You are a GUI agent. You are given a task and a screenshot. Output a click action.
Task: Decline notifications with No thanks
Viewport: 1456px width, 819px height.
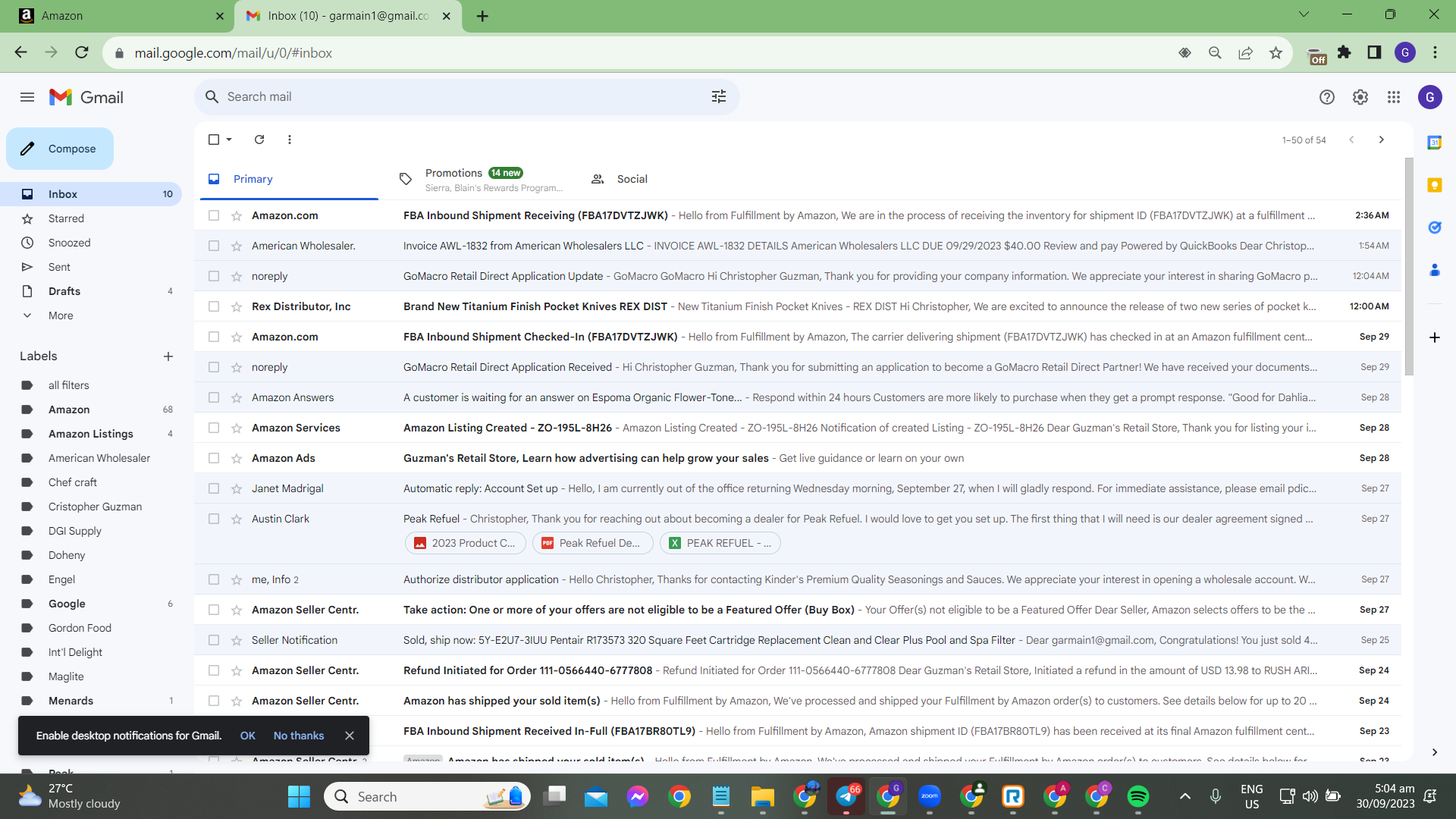[x=299, y=736]
